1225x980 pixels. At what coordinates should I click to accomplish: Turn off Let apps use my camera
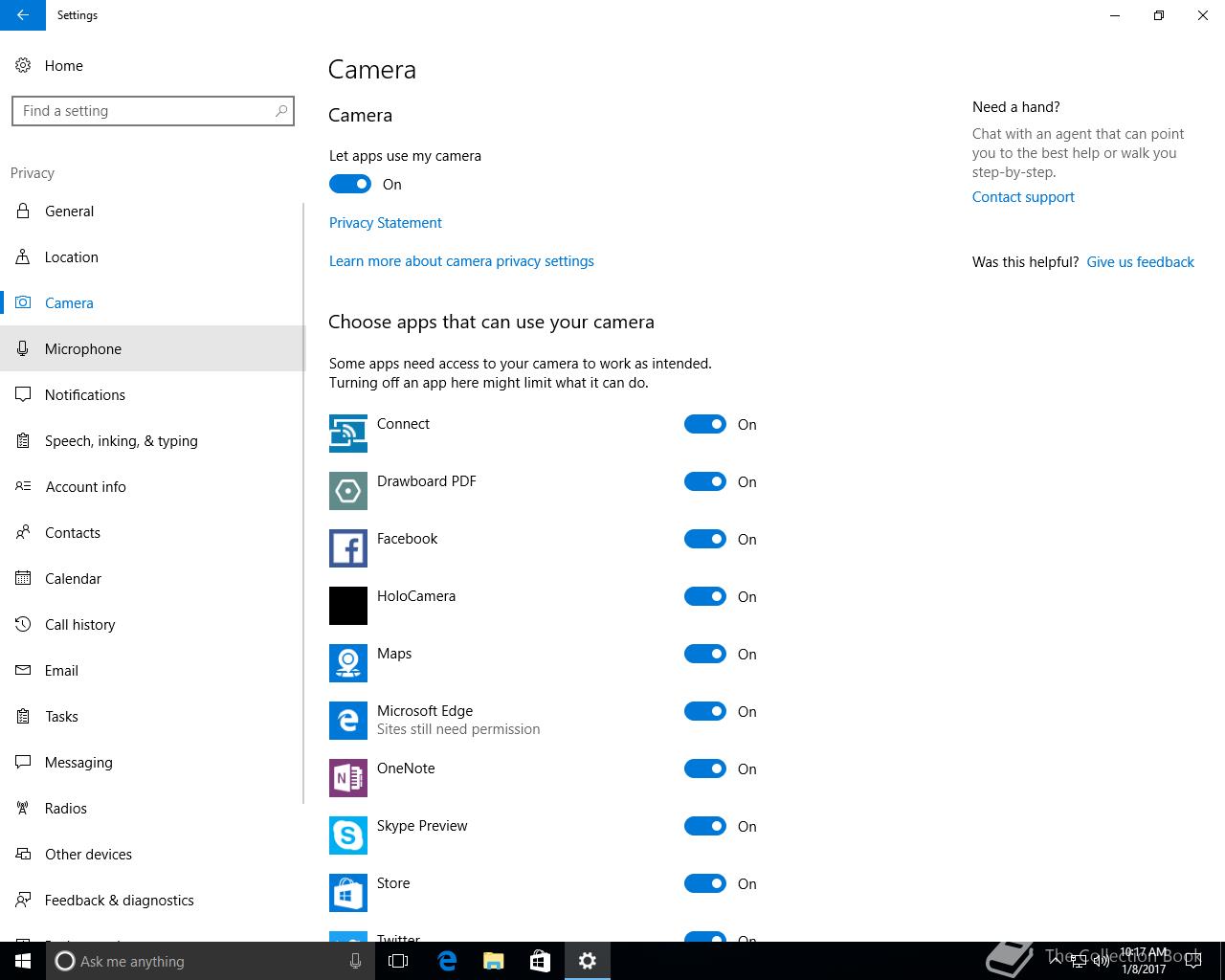[350, 184]
